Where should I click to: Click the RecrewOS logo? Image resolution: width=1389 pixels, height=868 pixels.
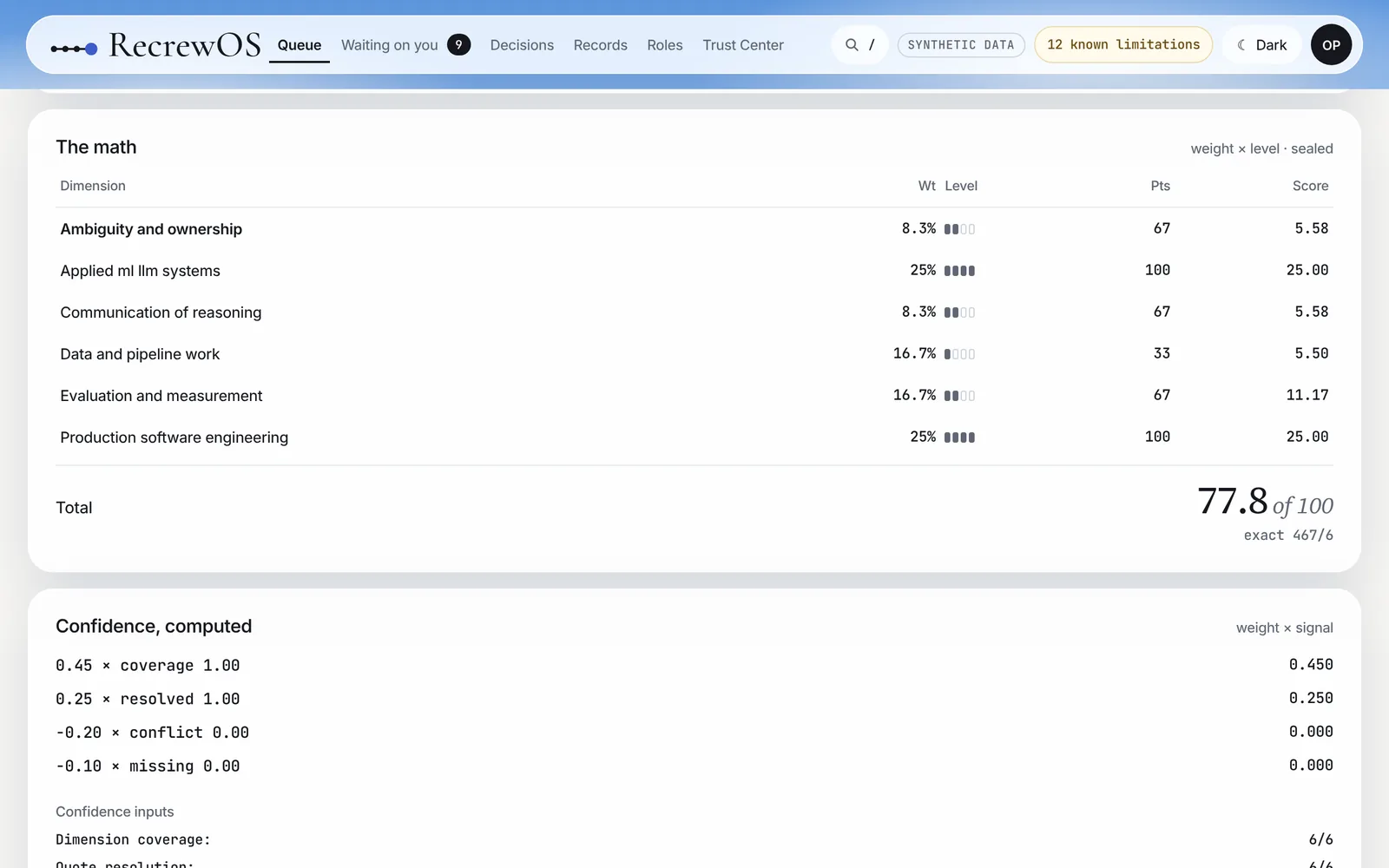156,45
